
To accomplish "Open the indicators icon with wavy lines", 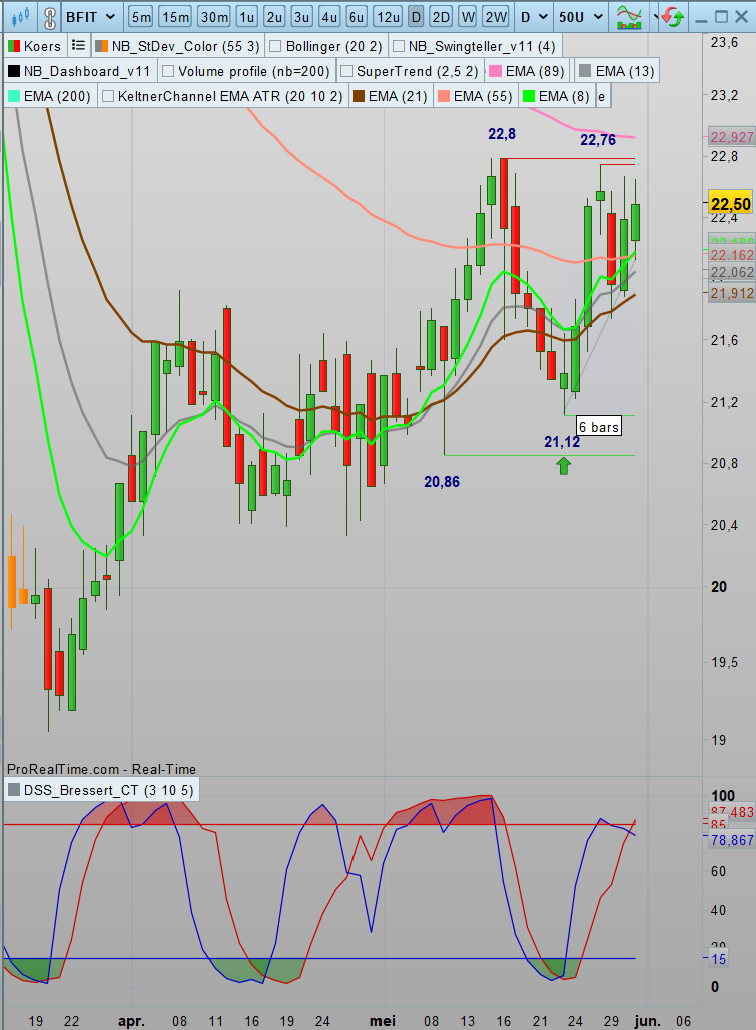I will pos(630,17).
